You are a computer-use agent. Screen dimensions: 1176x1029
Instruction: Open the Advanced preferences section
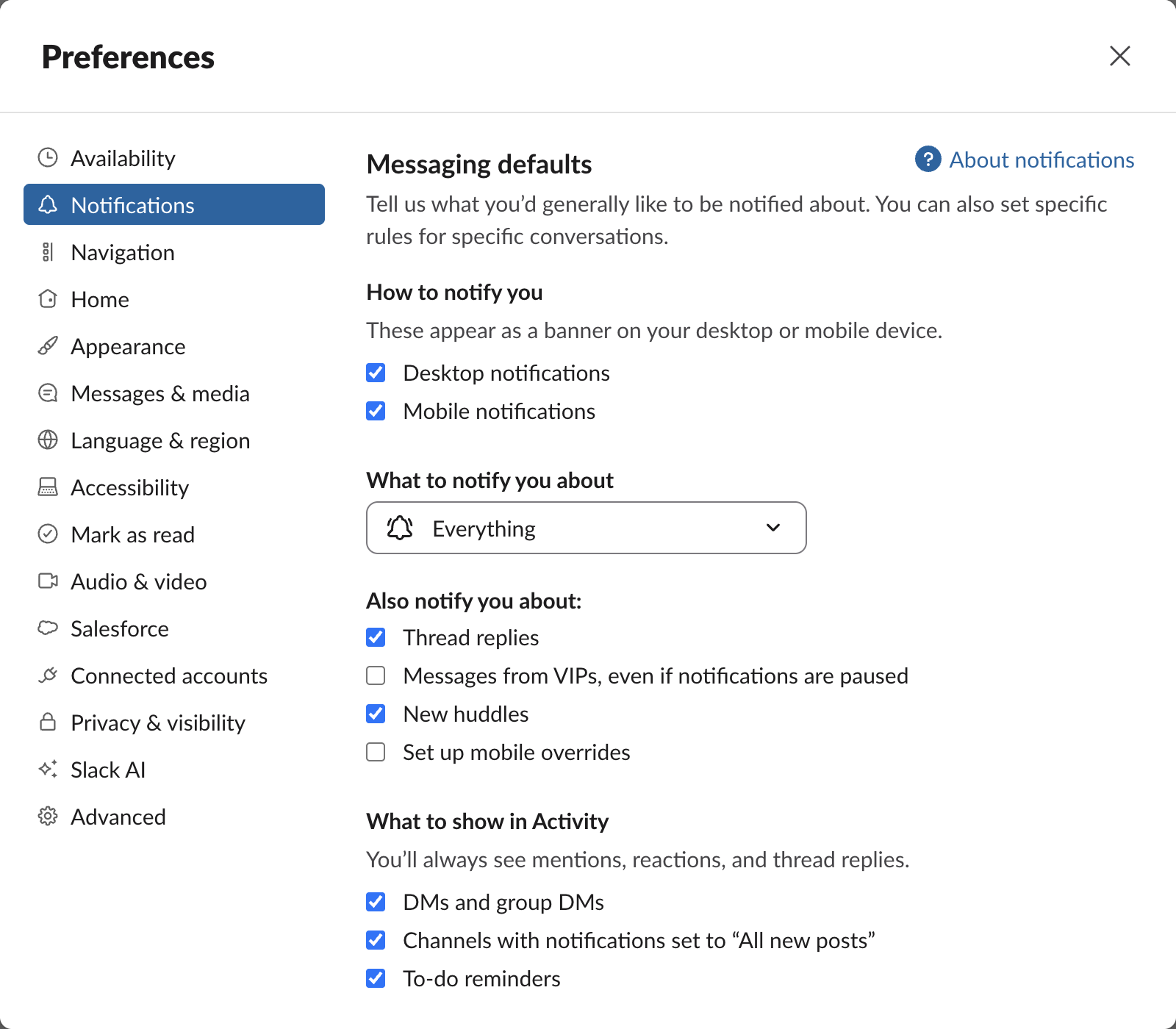[x=174, y=816]
